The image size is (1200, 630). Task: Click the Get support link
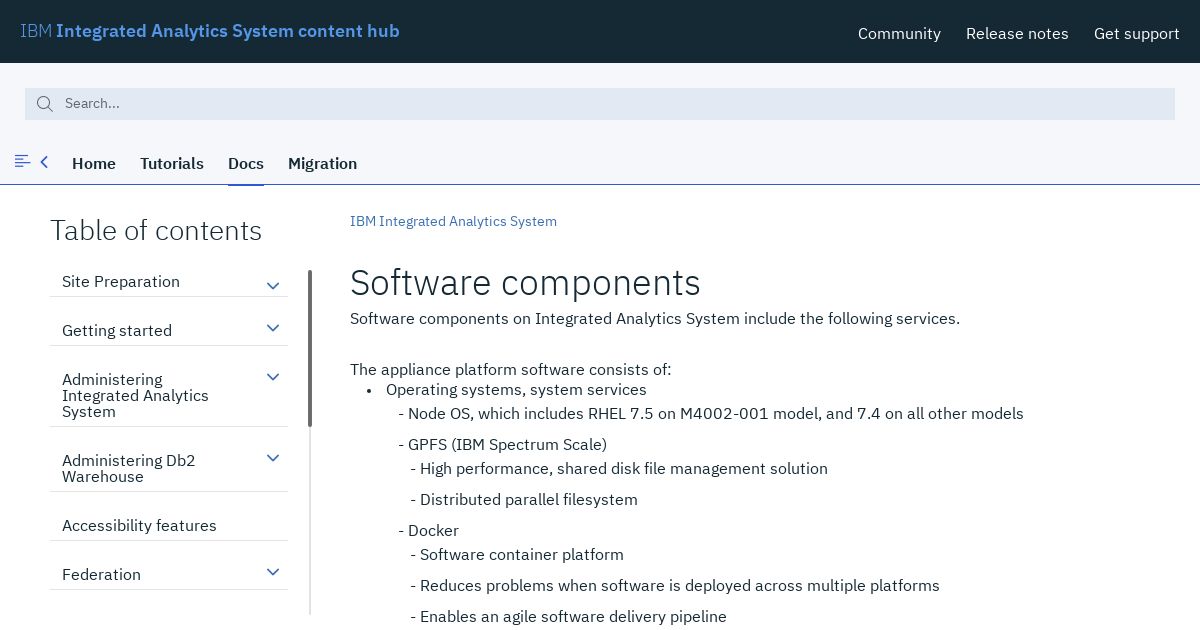tap(1137, 34)
